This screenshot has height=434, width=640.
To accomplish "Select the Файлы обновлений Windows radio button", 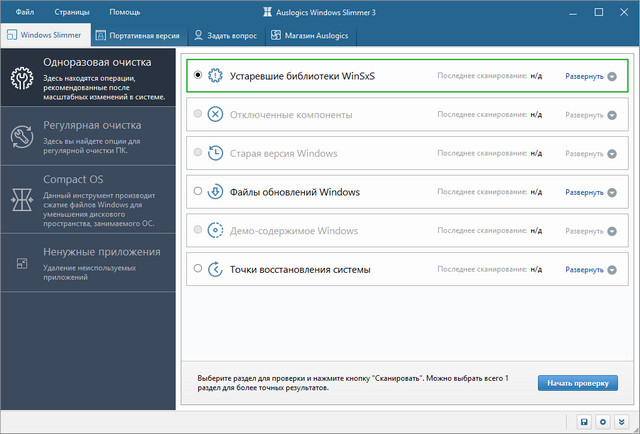I will (198, 192).
